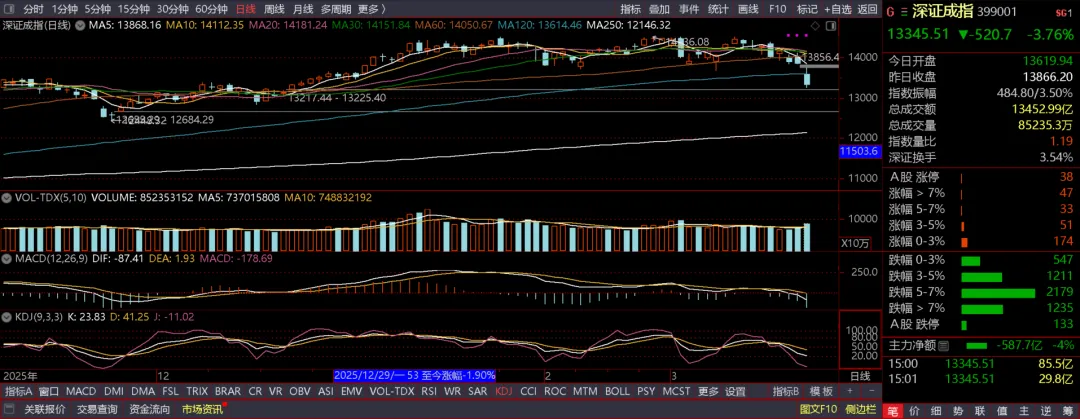The image size is (1080, 419).
Task: Select the 日线 daily period tab
Action: [x=245, y=10]
